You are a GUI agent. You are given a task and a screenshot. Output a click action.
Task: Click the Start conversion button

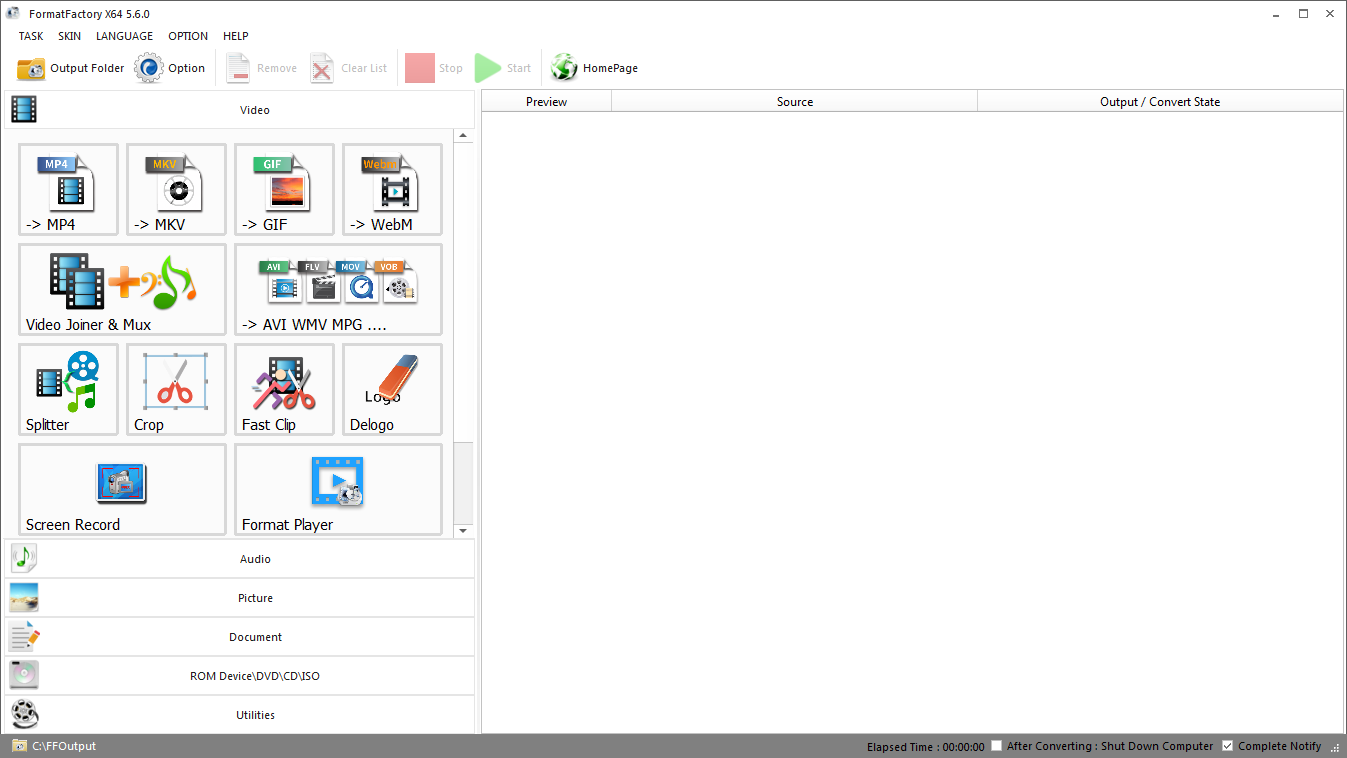(x=503, y=68)
